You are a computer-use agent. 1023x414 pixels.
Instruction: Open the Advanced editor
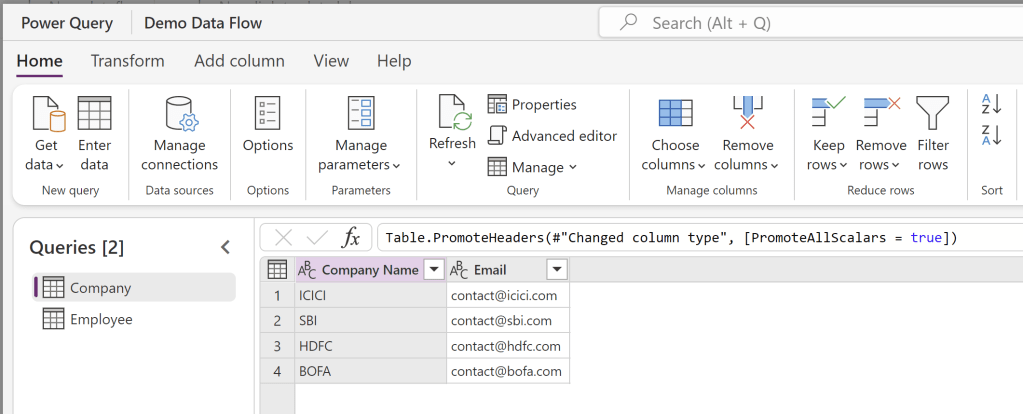point(552,136)
